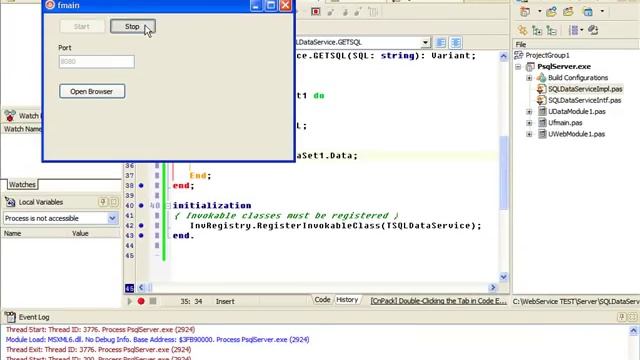This screenshot has height=360, width=640.
Task: Toggle breakpoint on gutter line 42
Action: 141,225
